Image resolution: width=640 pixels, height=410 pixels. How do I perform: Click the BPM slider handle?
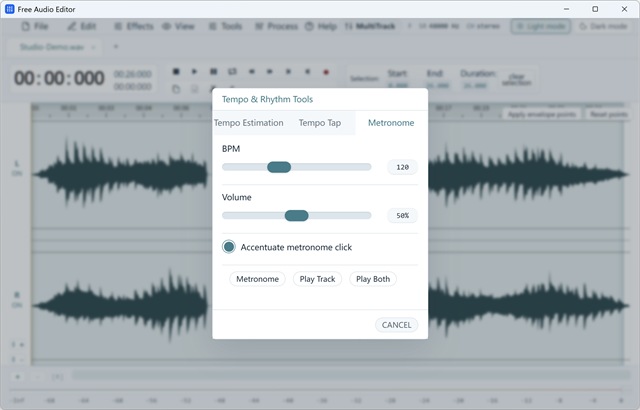[279, 167]
